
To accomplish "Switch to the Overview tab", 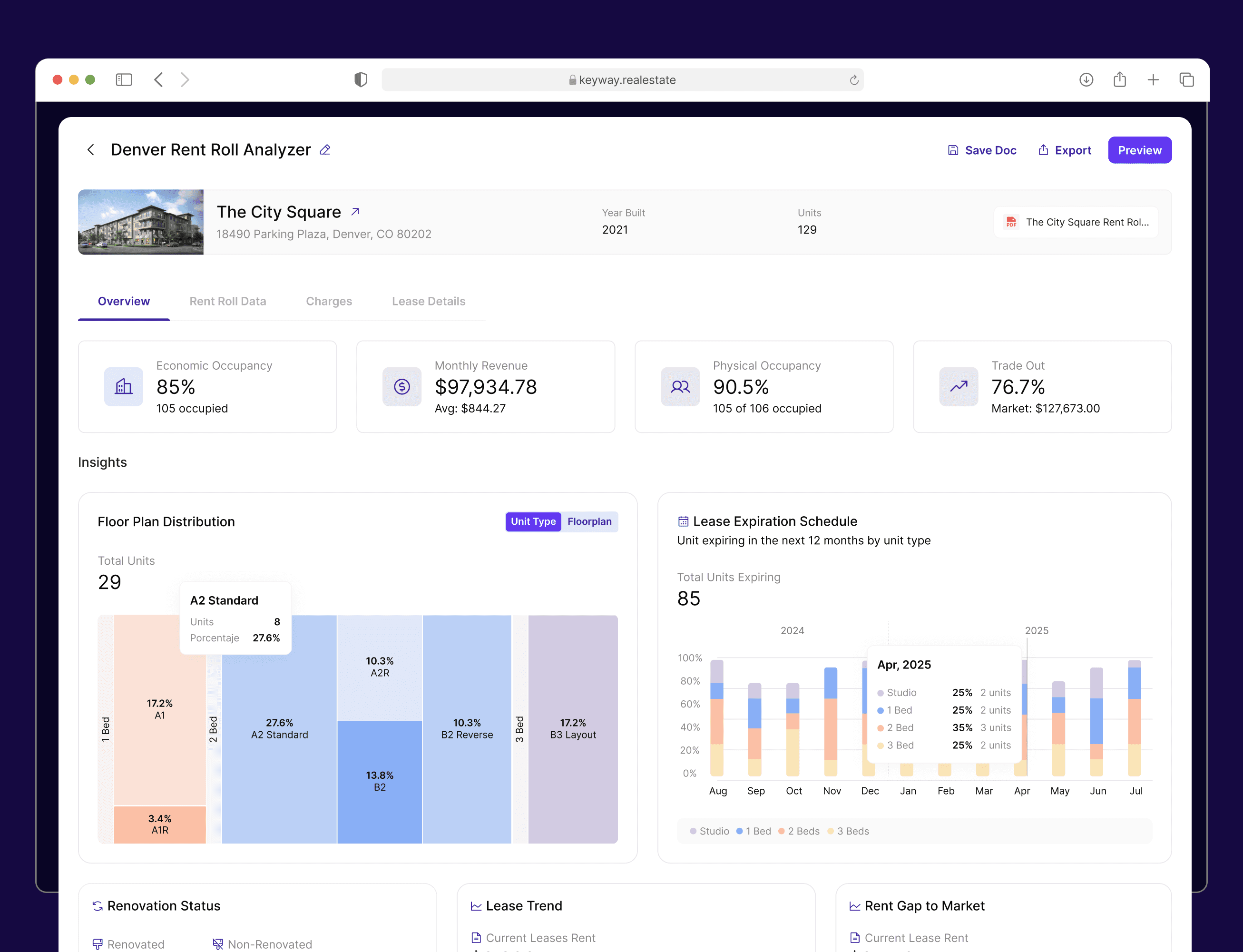I will 124,302.
